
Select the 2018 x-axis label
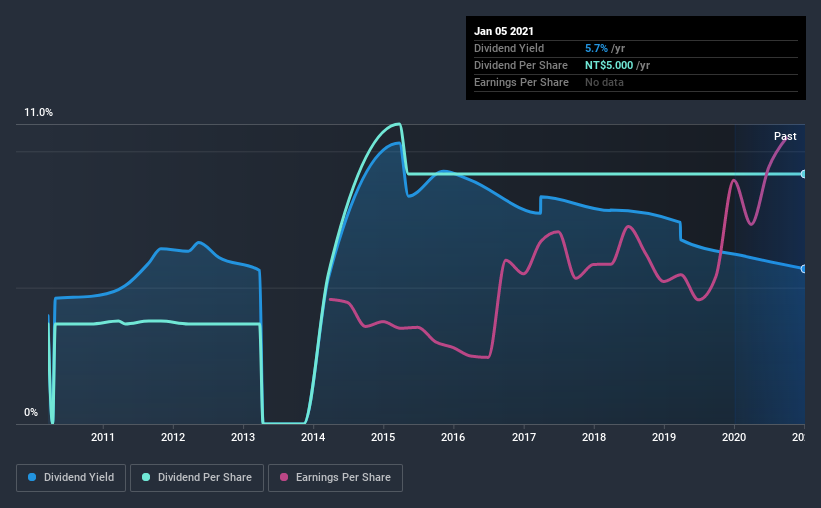pyautogui.click(x=594, y=437)
